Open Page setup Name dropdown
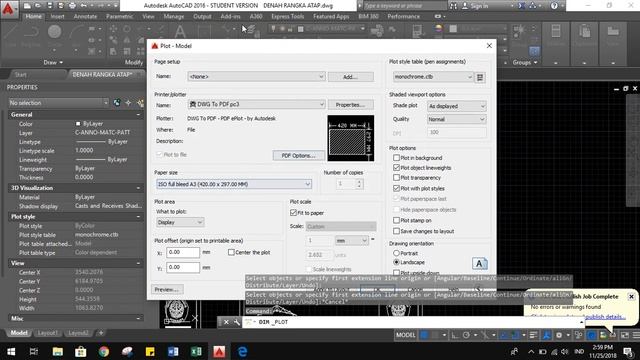Viewport: 640px width, 360px height. coord(256,77)
